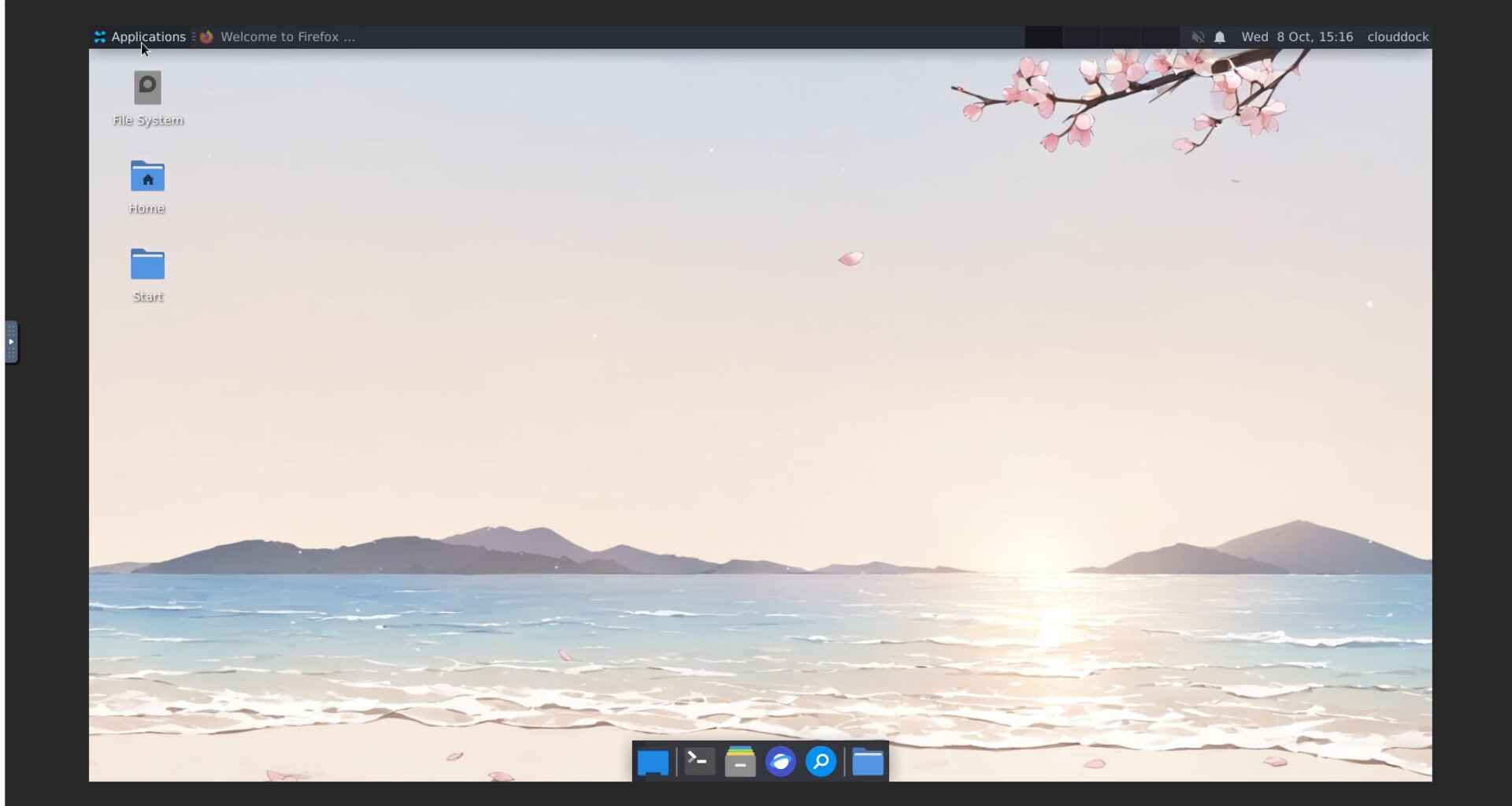Image resolution: width=1512 pixels, height=806 pixels.
Task: Open the clouddock user menu
Action: [1397, 37]
